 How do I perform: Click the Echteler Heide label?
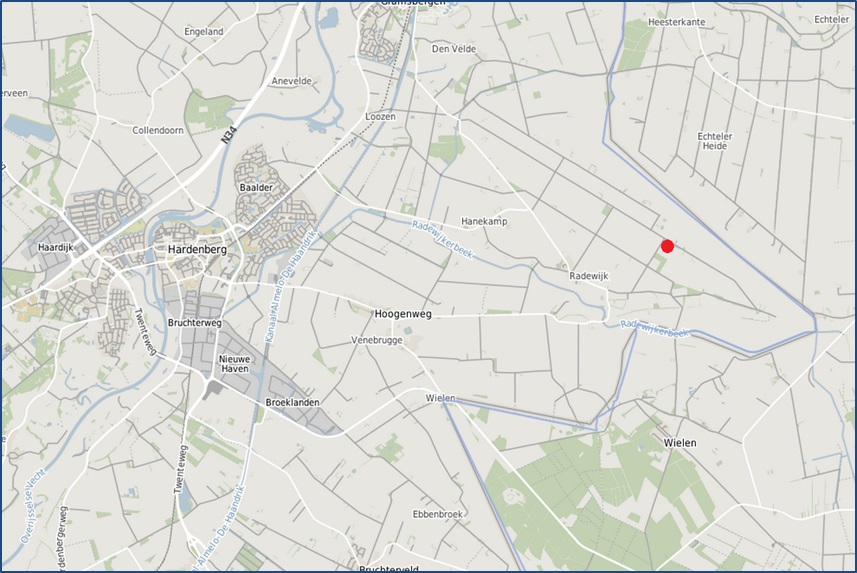pos(714,141)
